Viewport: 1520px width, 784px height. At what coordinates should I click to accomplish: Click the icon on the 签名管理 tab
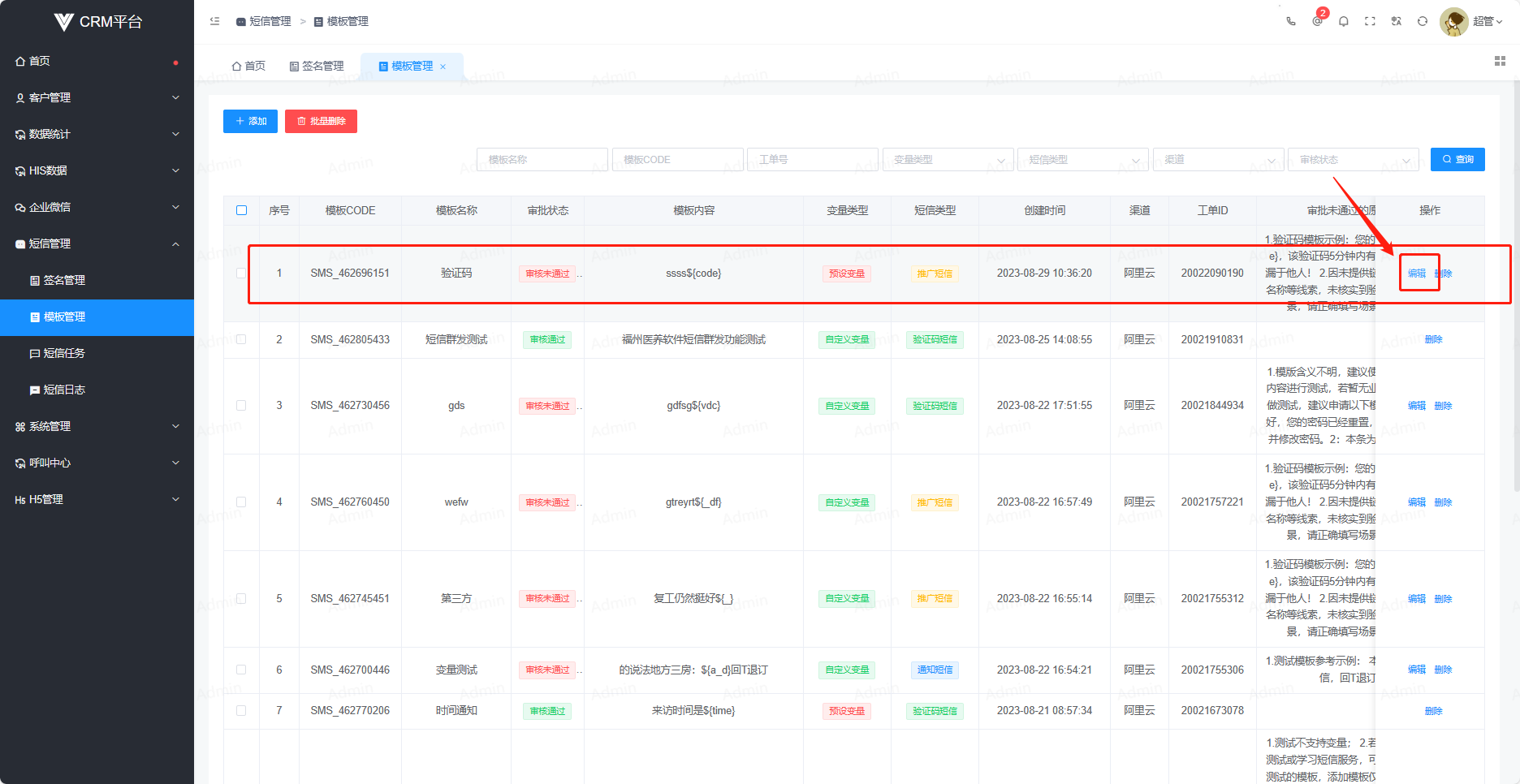(294, 66)
